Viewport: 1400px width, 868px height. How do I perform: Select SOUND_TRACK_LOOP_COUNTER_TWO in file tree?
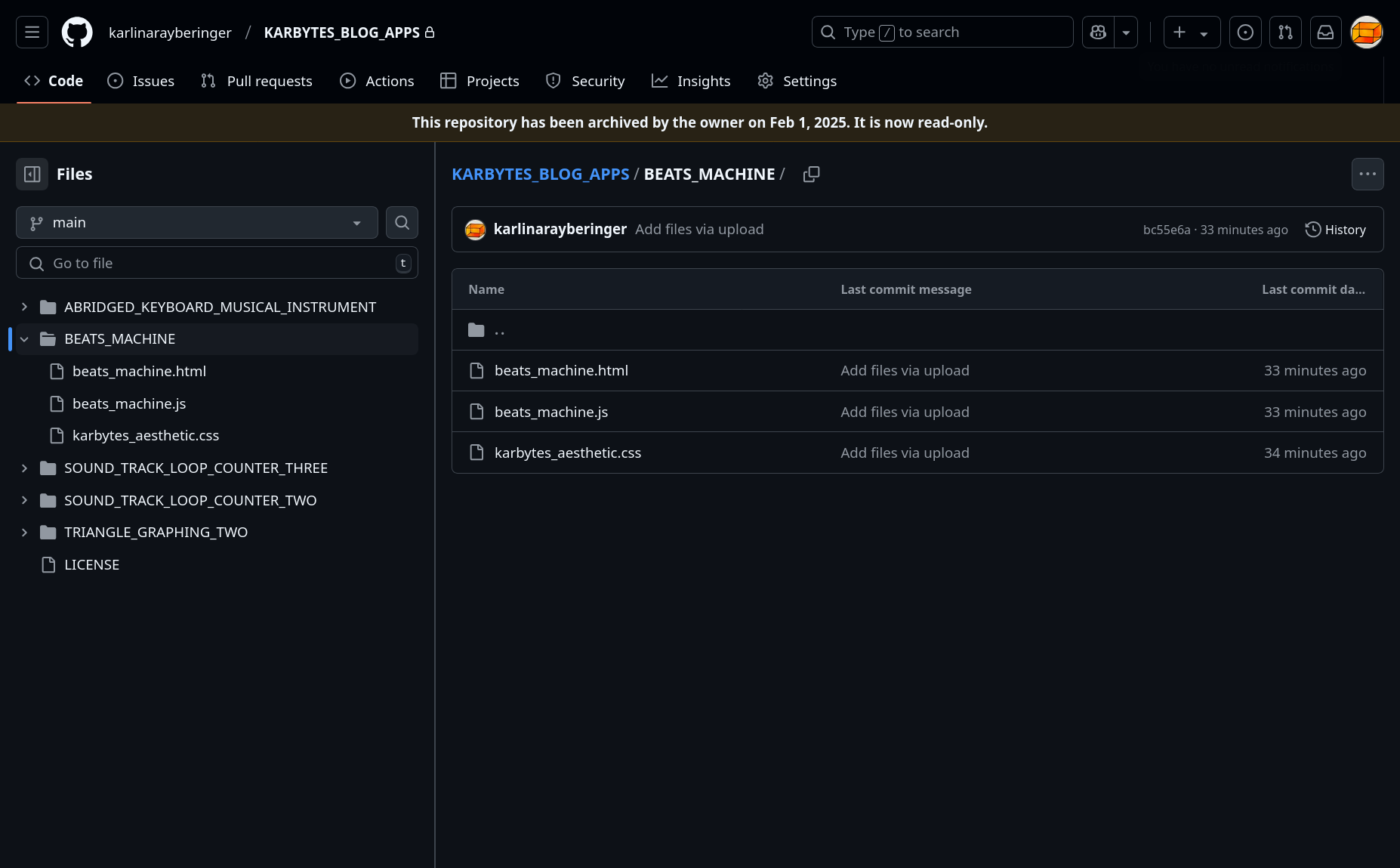[x=190, y=500]
